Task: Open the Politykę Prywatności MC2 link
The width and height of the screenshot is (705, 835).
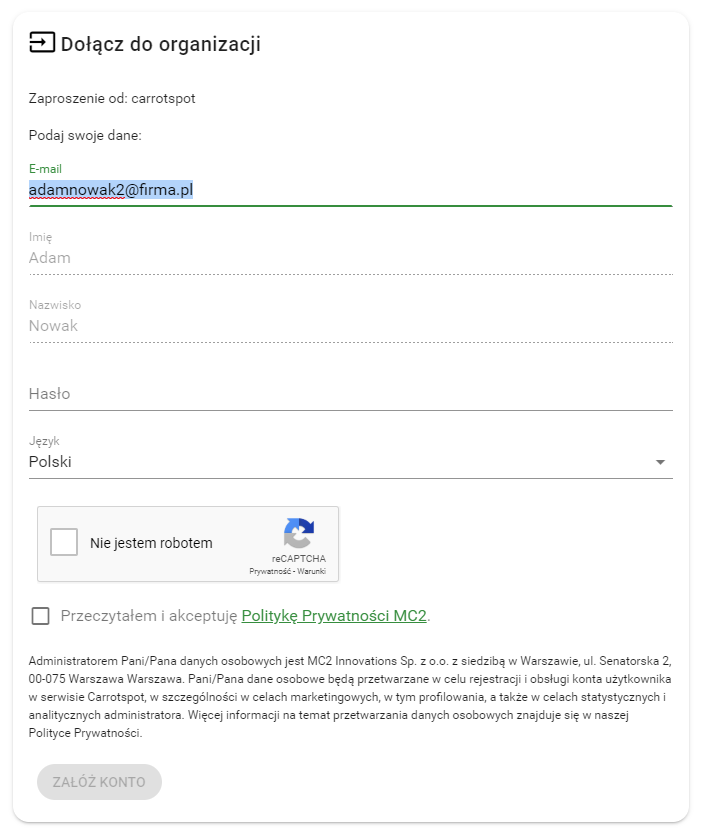Action: (334, 616)
